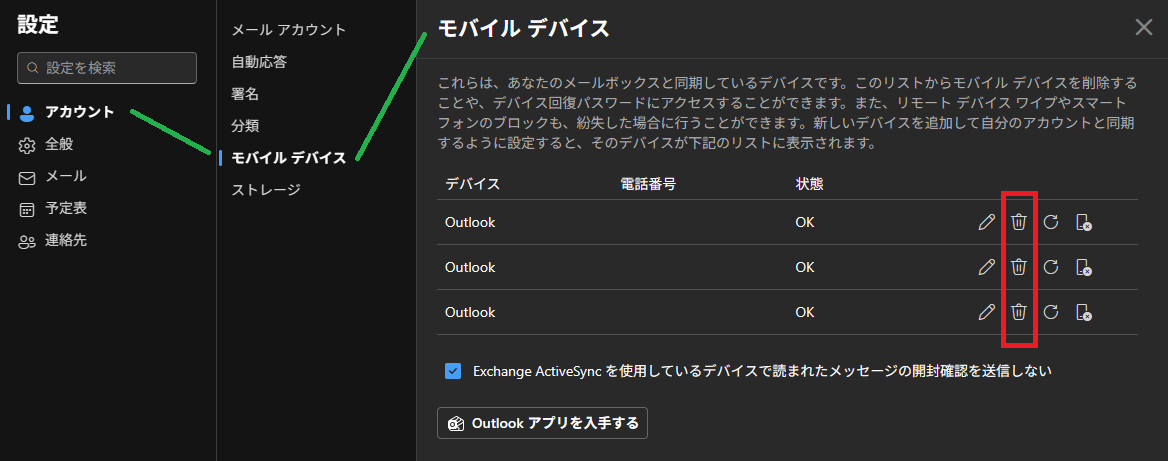Close the settings dialog with X
This screenshot has width=1168, height=461.
(x=1143, y=28)
